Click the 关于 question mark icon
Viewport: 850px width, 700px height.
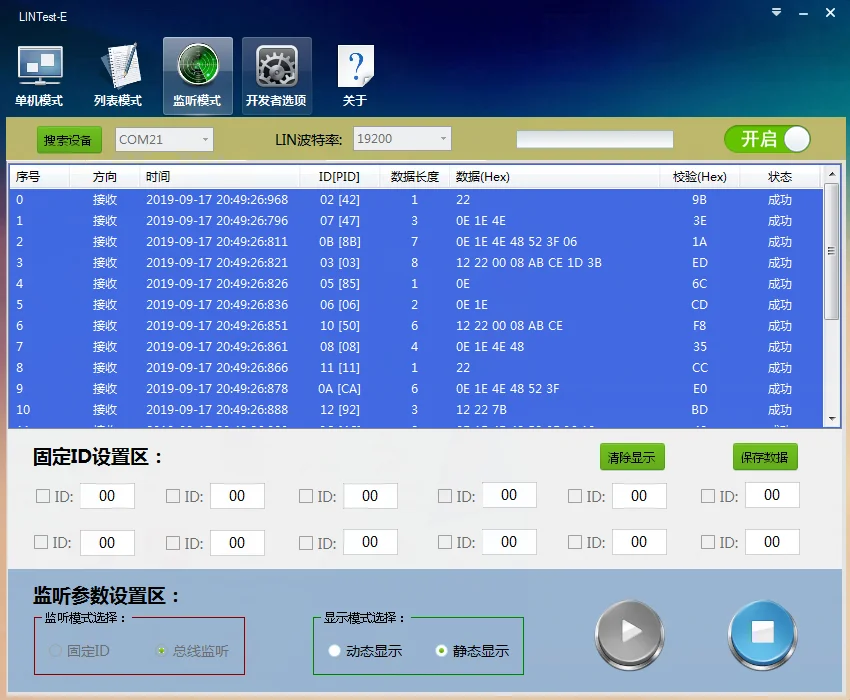(354, 62)
